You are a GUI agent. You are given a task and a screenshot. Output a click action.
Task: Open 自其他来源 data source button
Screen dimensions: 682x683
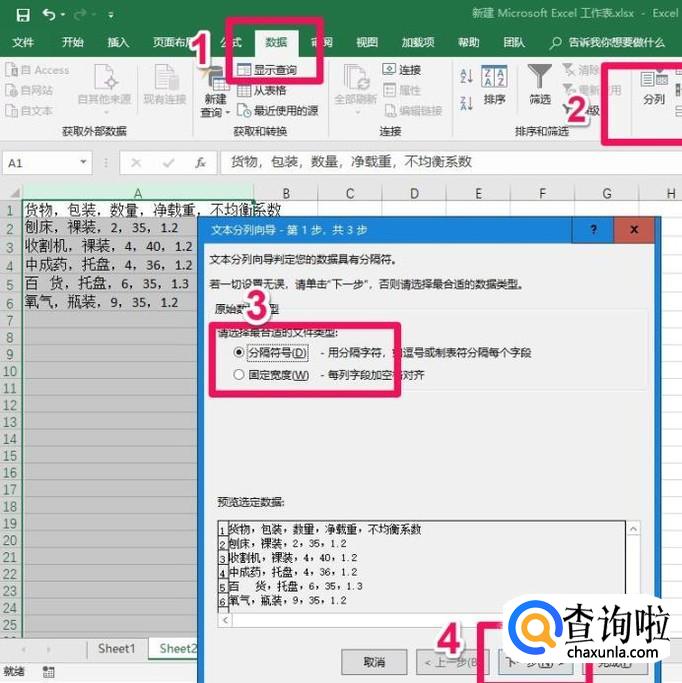click(105, 89)
